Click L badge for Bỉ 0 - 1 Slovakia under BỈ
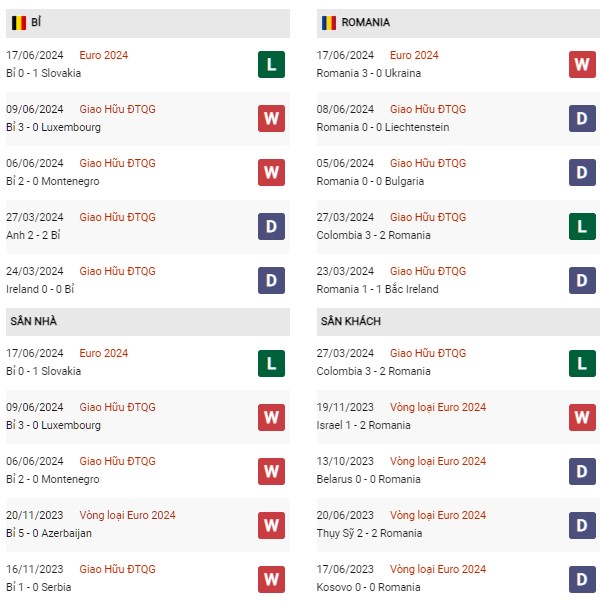The height and width of the screenshot is (601, 601). (x=271, y=64)
